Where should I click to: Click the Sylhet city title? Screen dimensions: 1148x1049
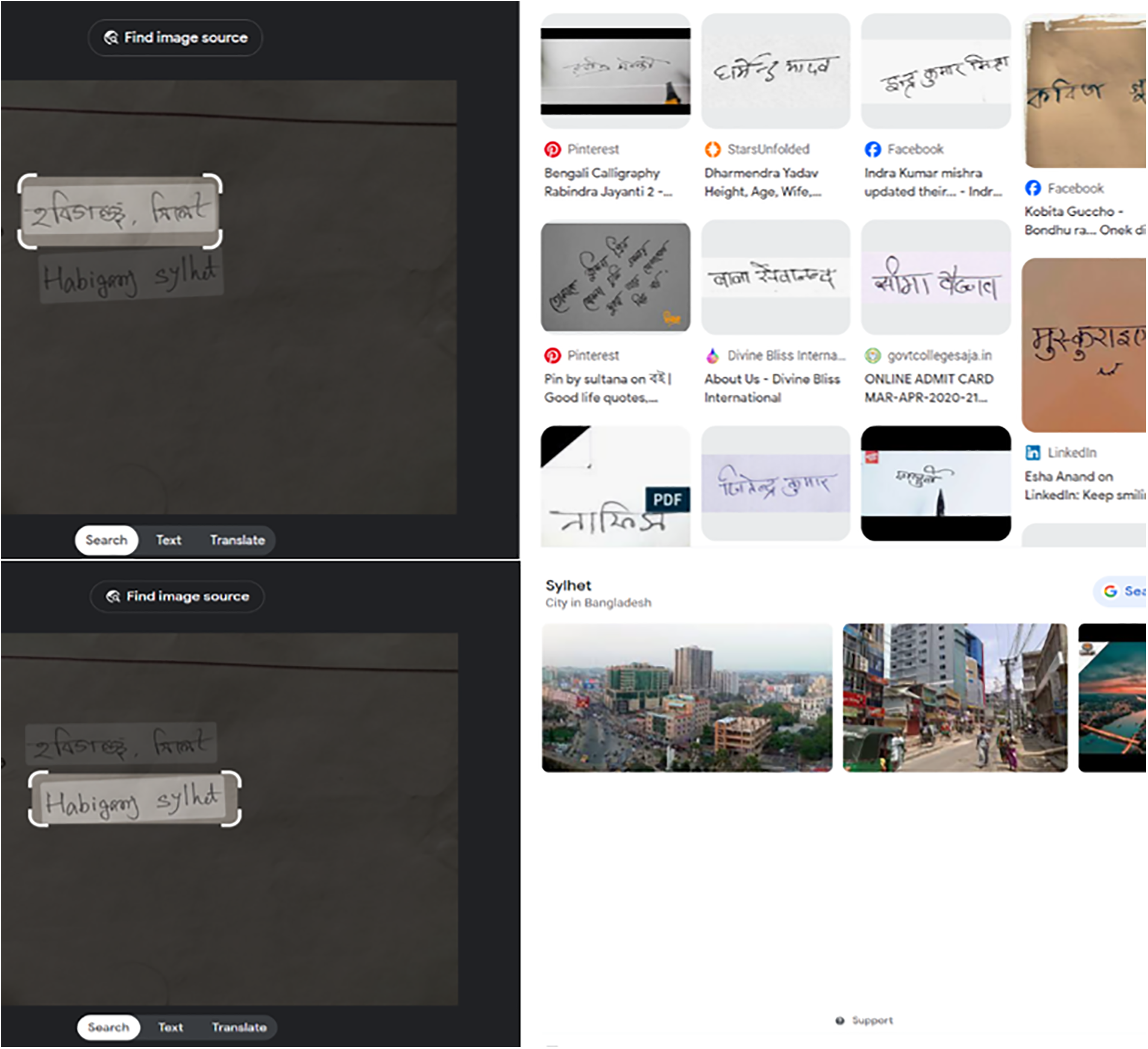tap(568, 586)
